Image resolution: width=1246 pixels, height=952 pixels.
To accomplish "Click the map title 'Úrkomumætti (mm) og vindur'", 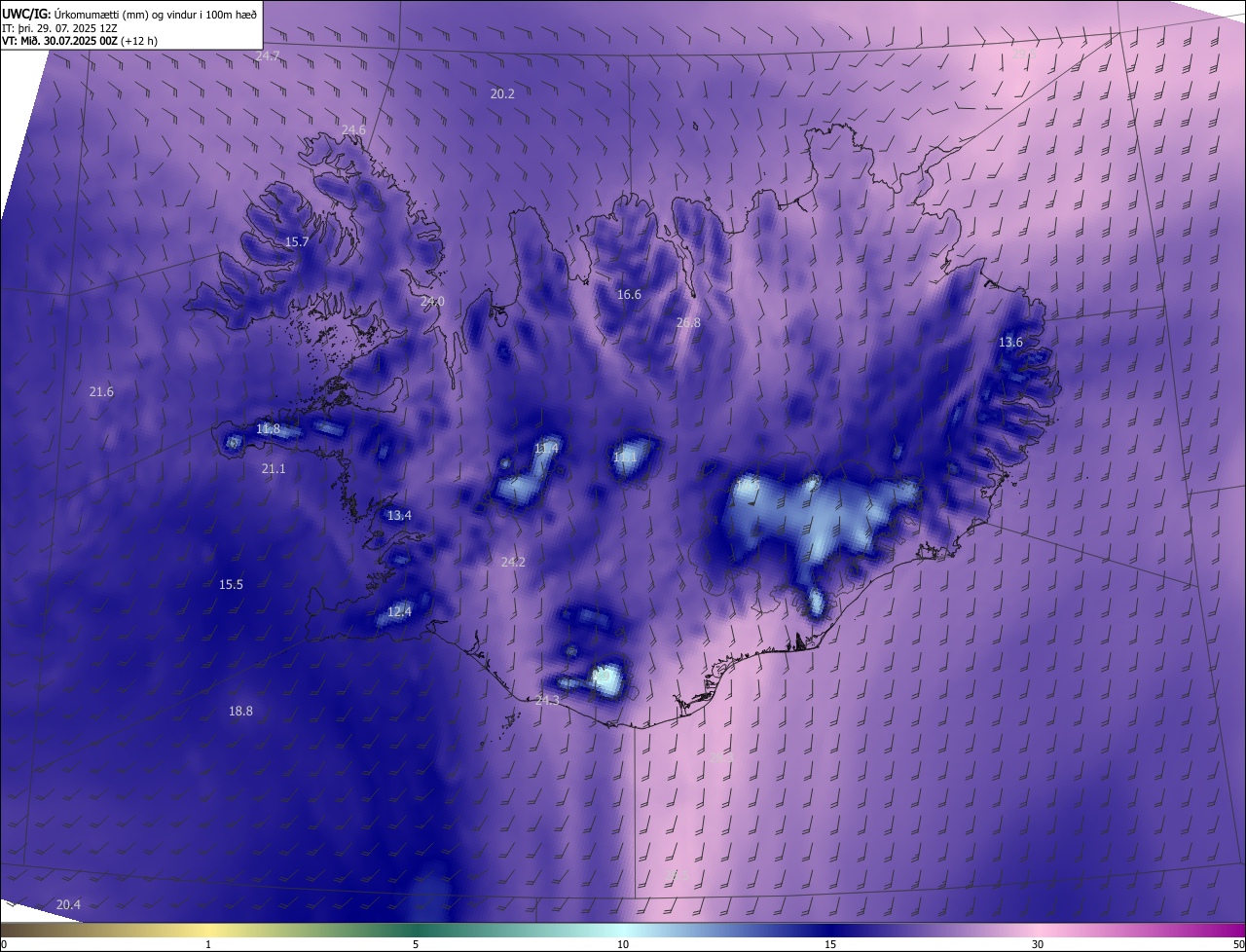I will (114, 13).
